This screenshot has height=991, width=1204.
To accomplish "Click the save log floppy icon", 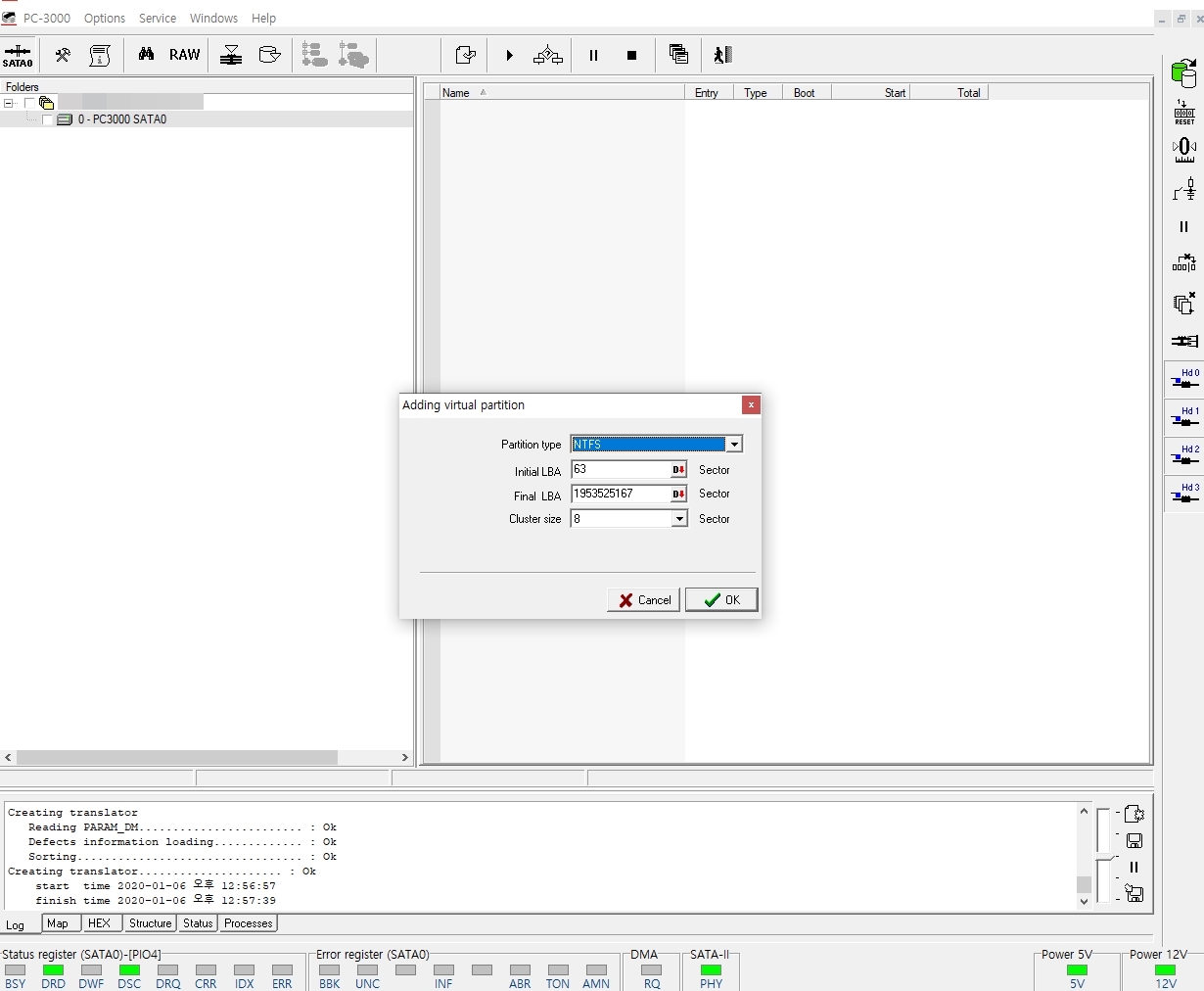I will pos(1135,841).
